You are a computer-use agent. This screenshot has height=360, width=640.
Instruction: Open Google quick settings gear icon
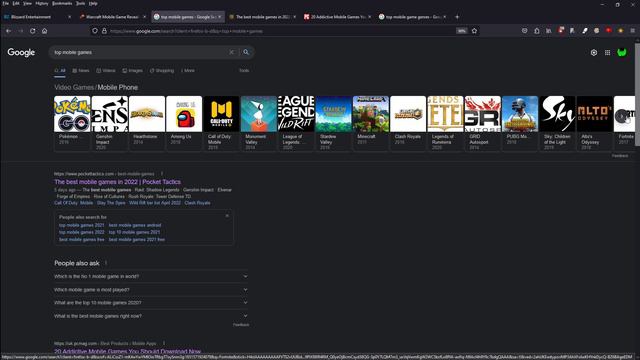click(x=594, y=53)
